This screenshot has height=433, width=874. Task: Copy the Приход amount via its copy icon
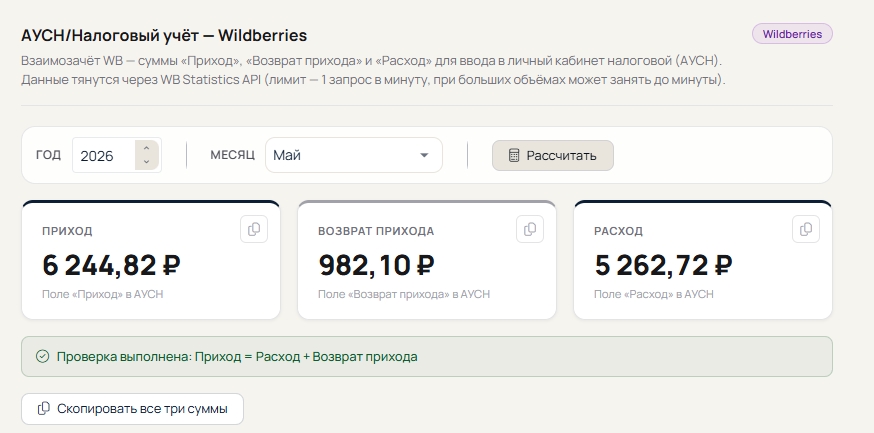tap(254, 230)
